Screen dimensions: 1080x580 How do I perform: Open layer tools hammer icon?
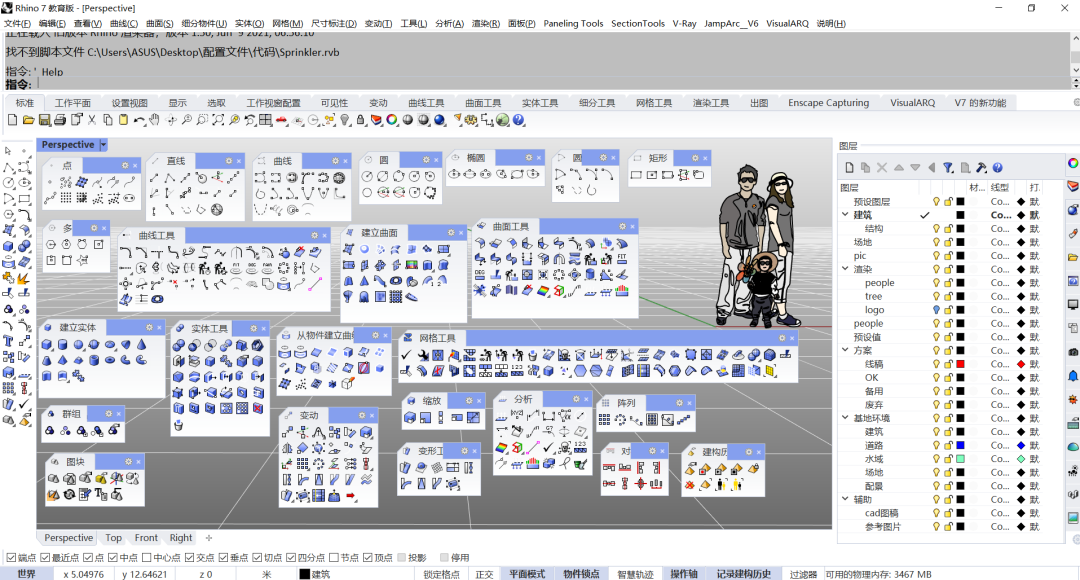[981, 167]
